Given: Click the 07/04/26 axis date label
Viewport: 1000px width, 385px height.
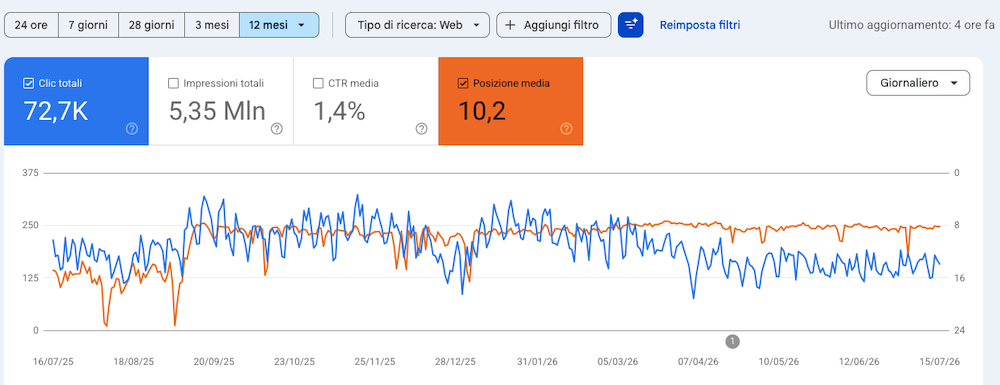Looking at the screenshot, I should click(x=698, y=361).
